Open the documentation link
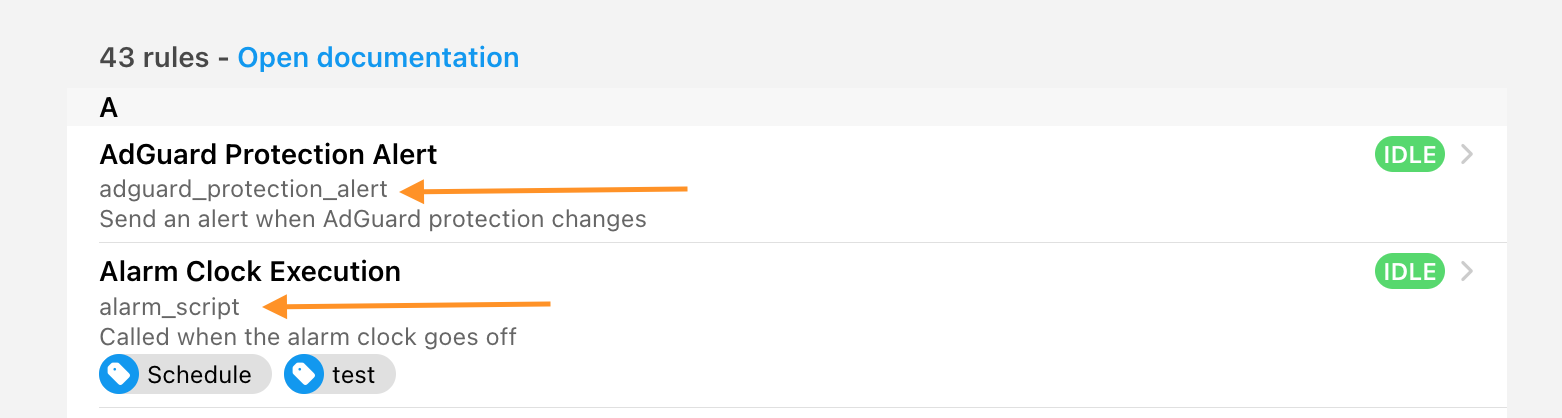1562x418 pixels. coord(378,58)
